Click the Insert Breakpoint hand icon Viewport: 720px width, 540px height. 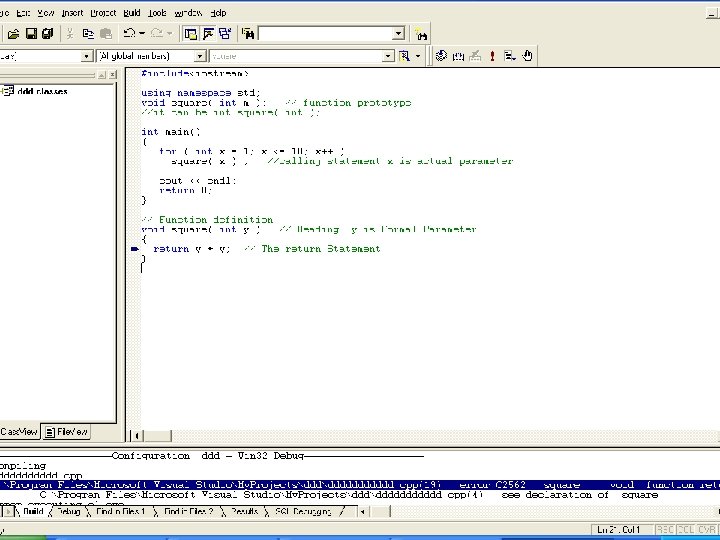pyautogui.click(x=527, y=56)
